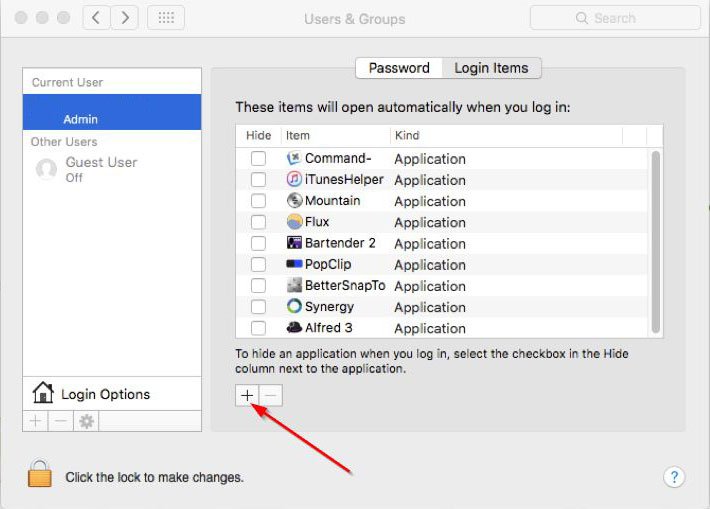Add a new user account with plus
Image resolution: width=710 pixels, height=509 pixels.
[x=35, y=422]
